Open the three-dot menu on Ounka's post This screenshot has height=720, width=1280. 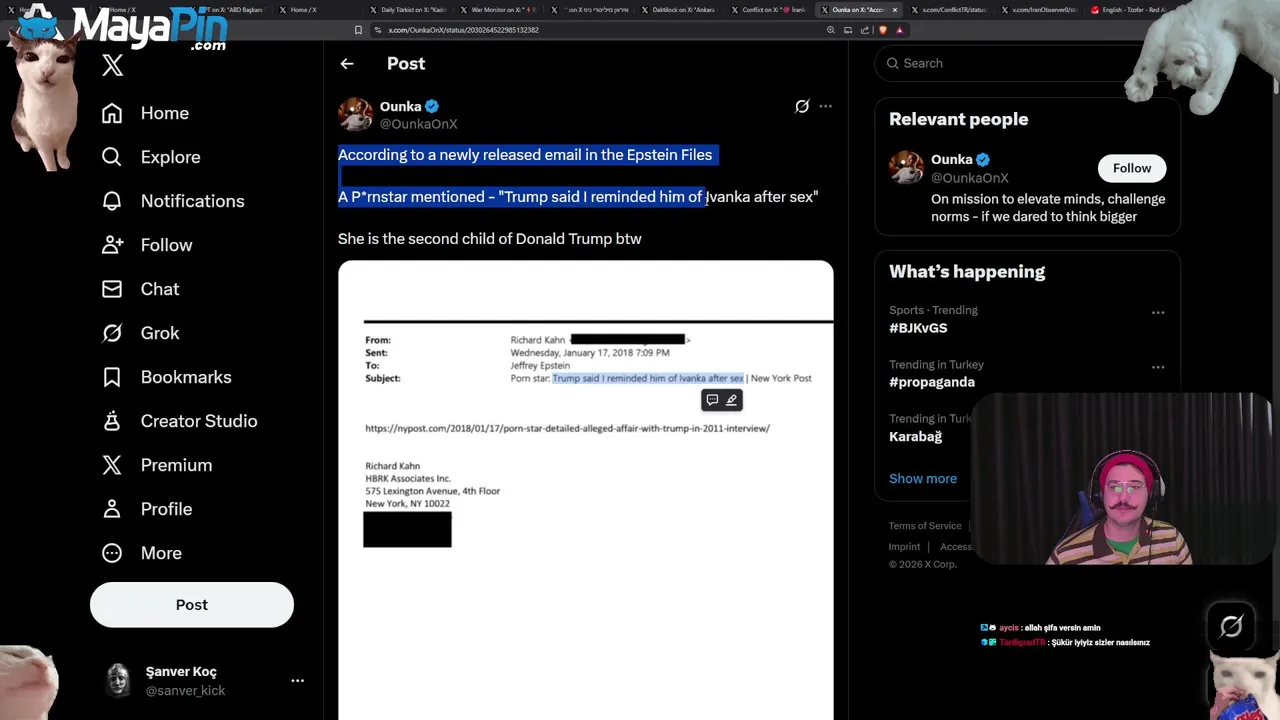coord(825,106)
